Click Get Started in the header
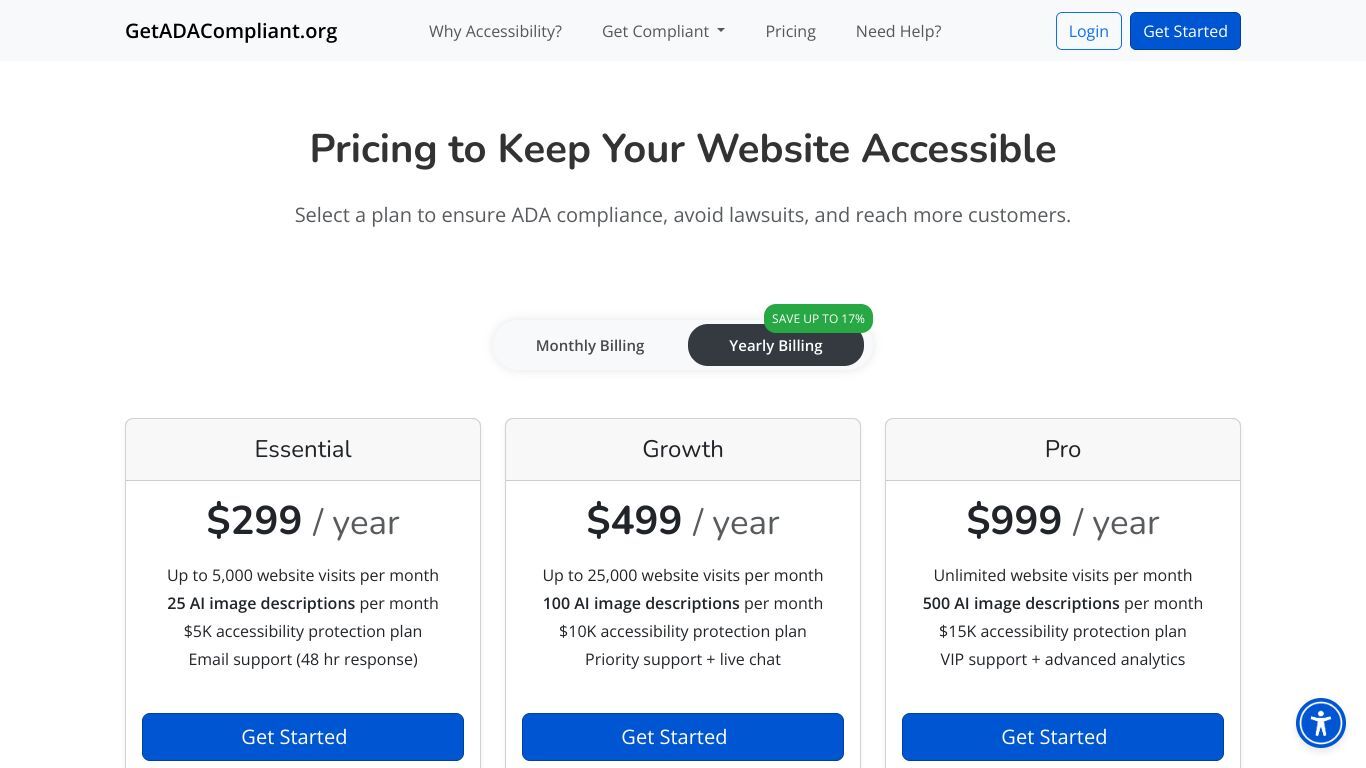1366x768 pixels. pos(1185,31)
